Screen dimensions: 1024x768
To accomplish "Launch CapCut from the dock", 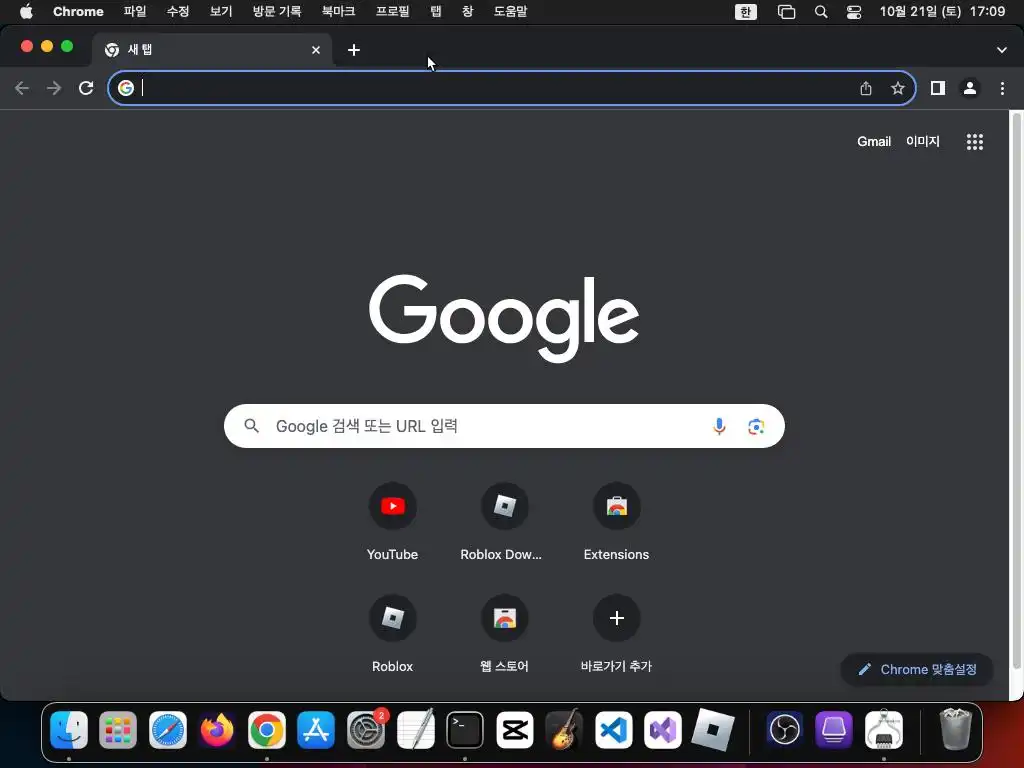I will tap(515, 729).
